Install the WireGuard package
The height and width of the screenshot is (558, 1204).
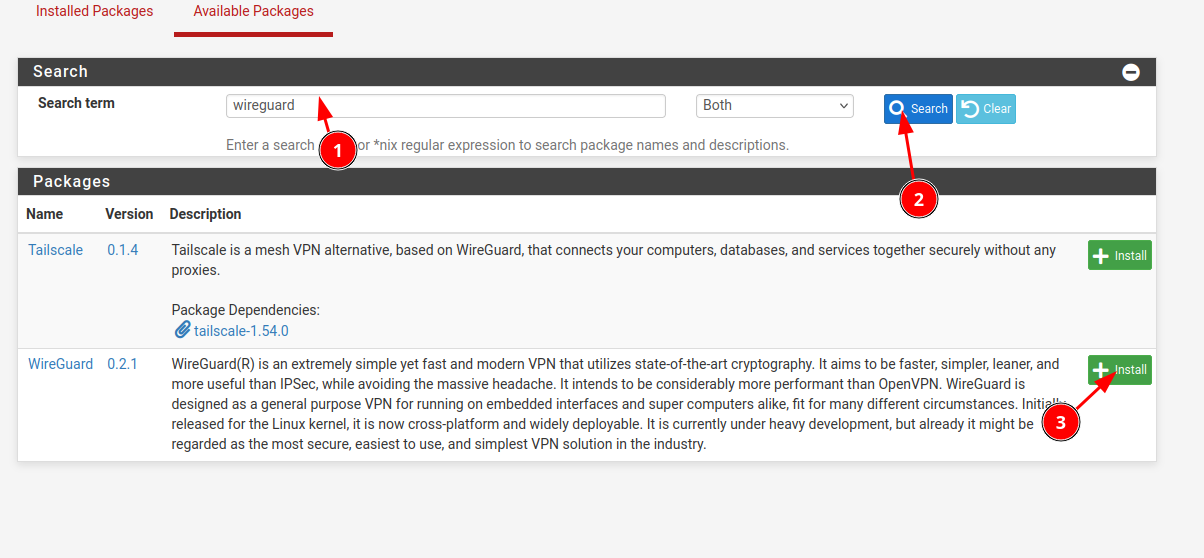coord(1119,370)
